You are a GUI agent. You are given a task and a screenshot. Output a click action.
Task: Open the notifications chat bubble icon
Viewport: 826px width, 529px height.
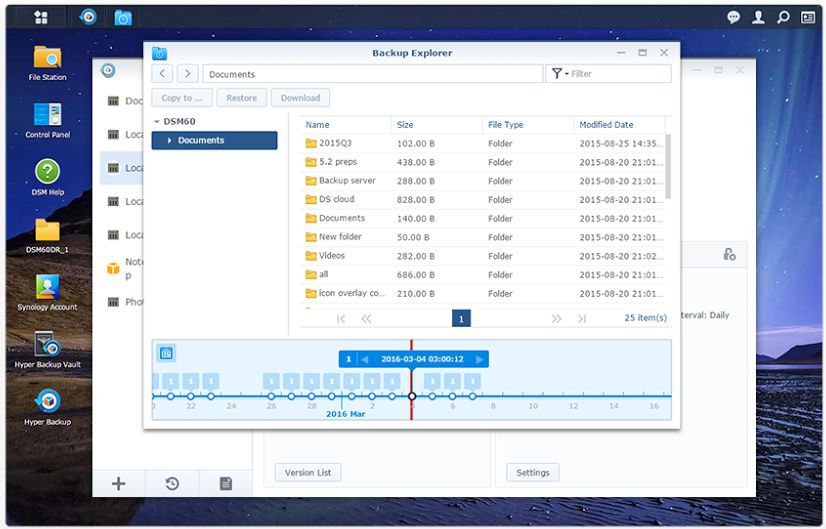click(733, 17)
